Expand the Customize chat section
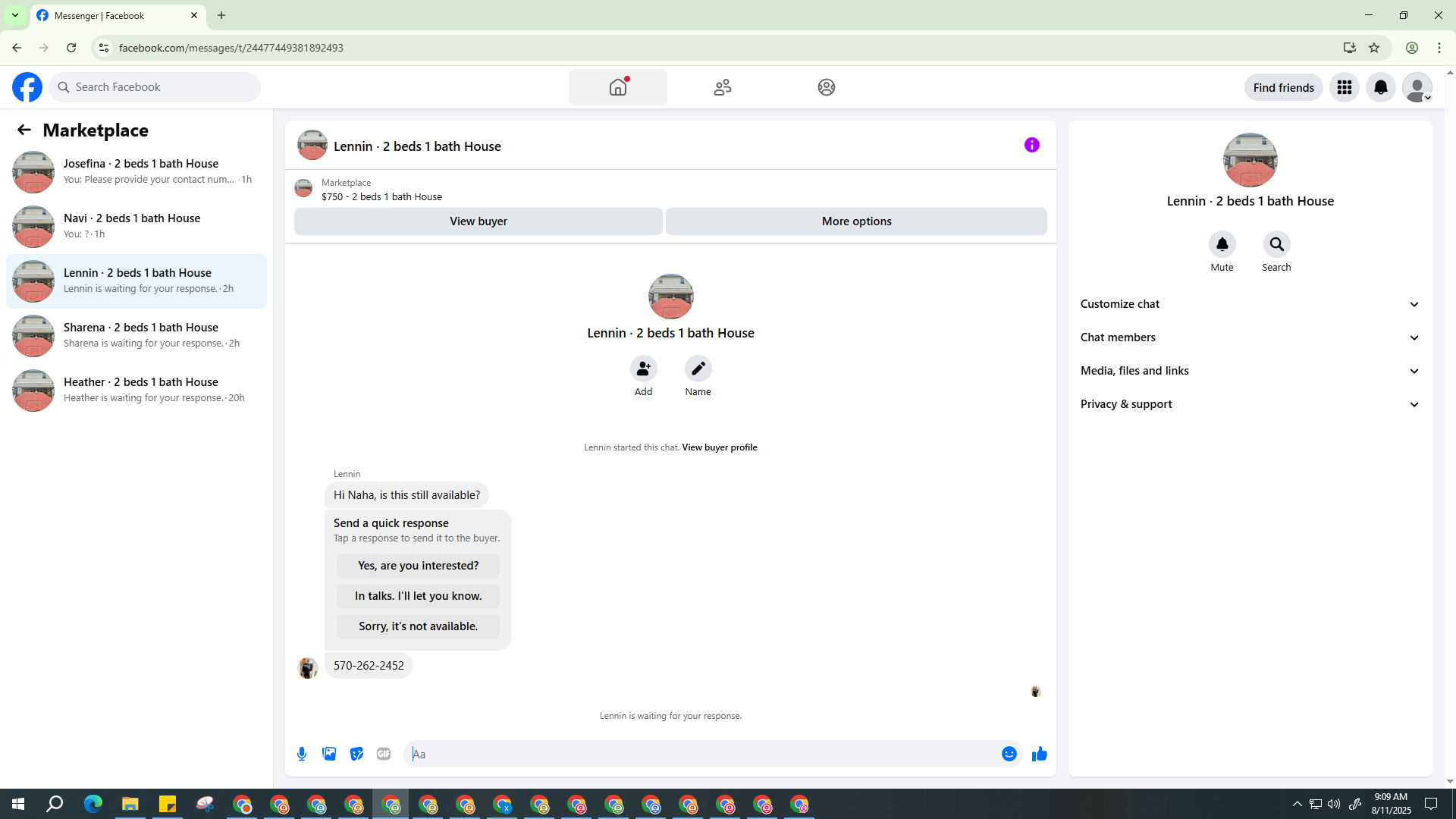Viewport: 1456px width, 819px height. (1250, 304)
